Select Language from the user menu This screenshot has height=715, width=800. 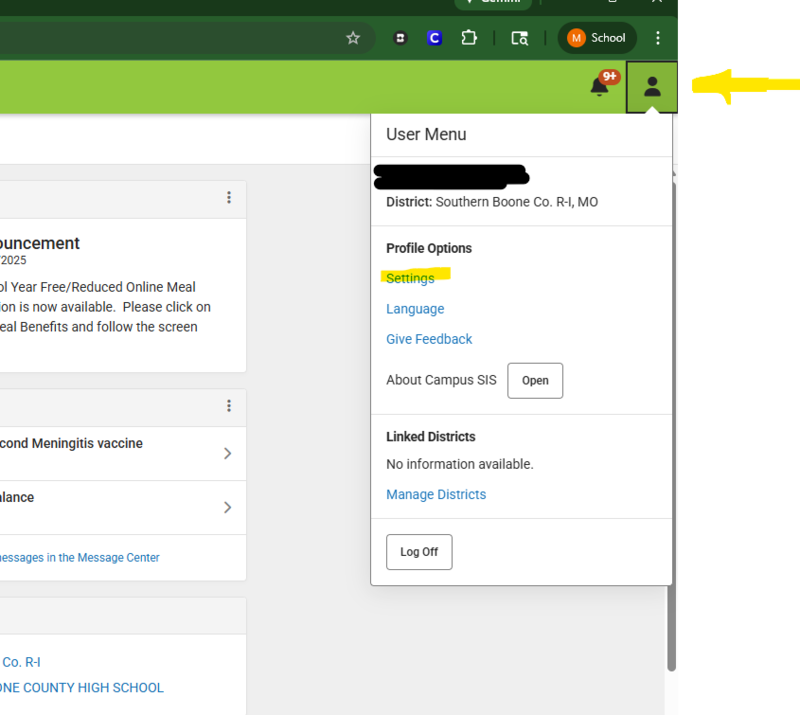tap(415, 309)
